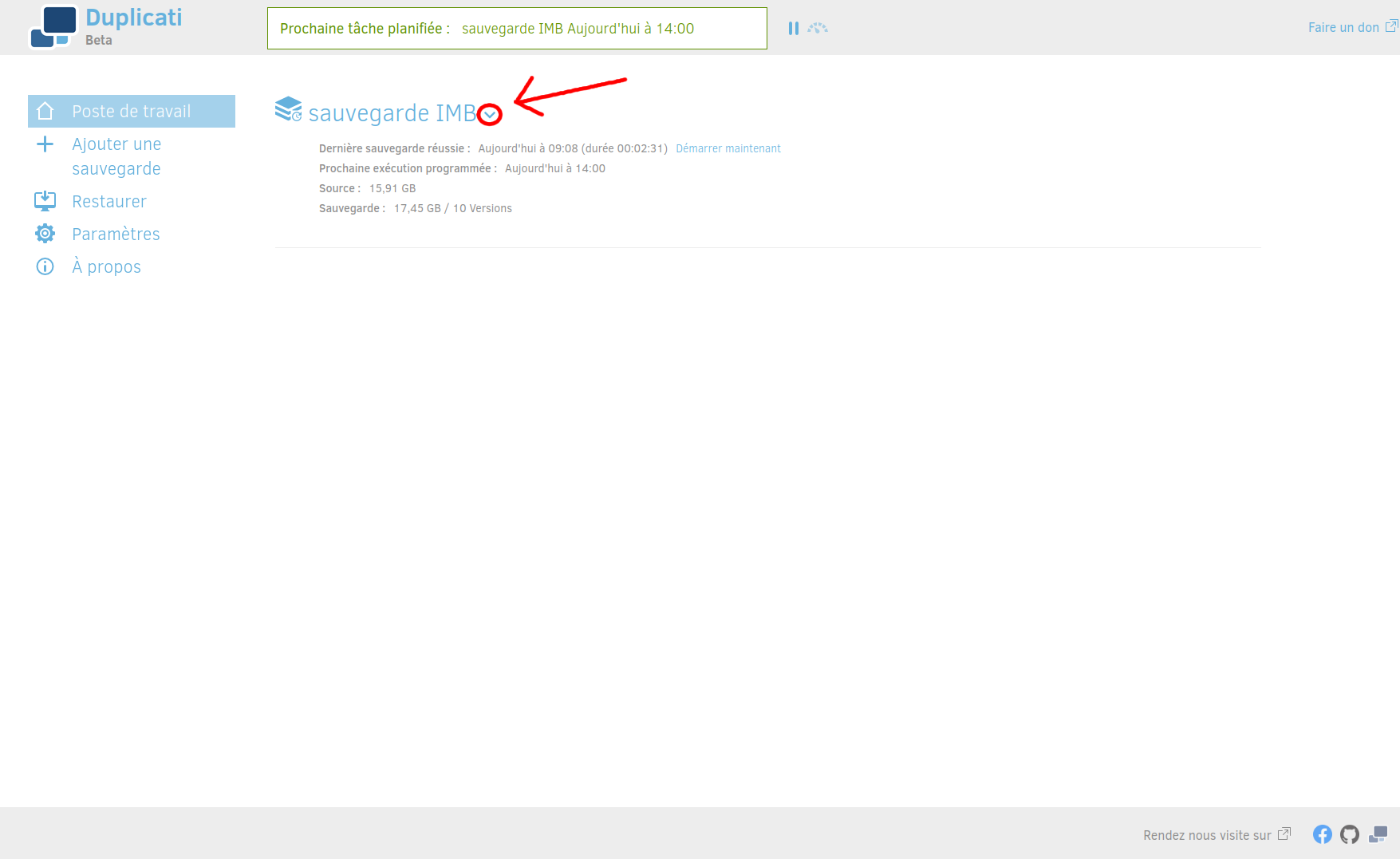Click the external link icon beside Faire un don
Screen dimensions: 1400x859
click(1391, 26)
